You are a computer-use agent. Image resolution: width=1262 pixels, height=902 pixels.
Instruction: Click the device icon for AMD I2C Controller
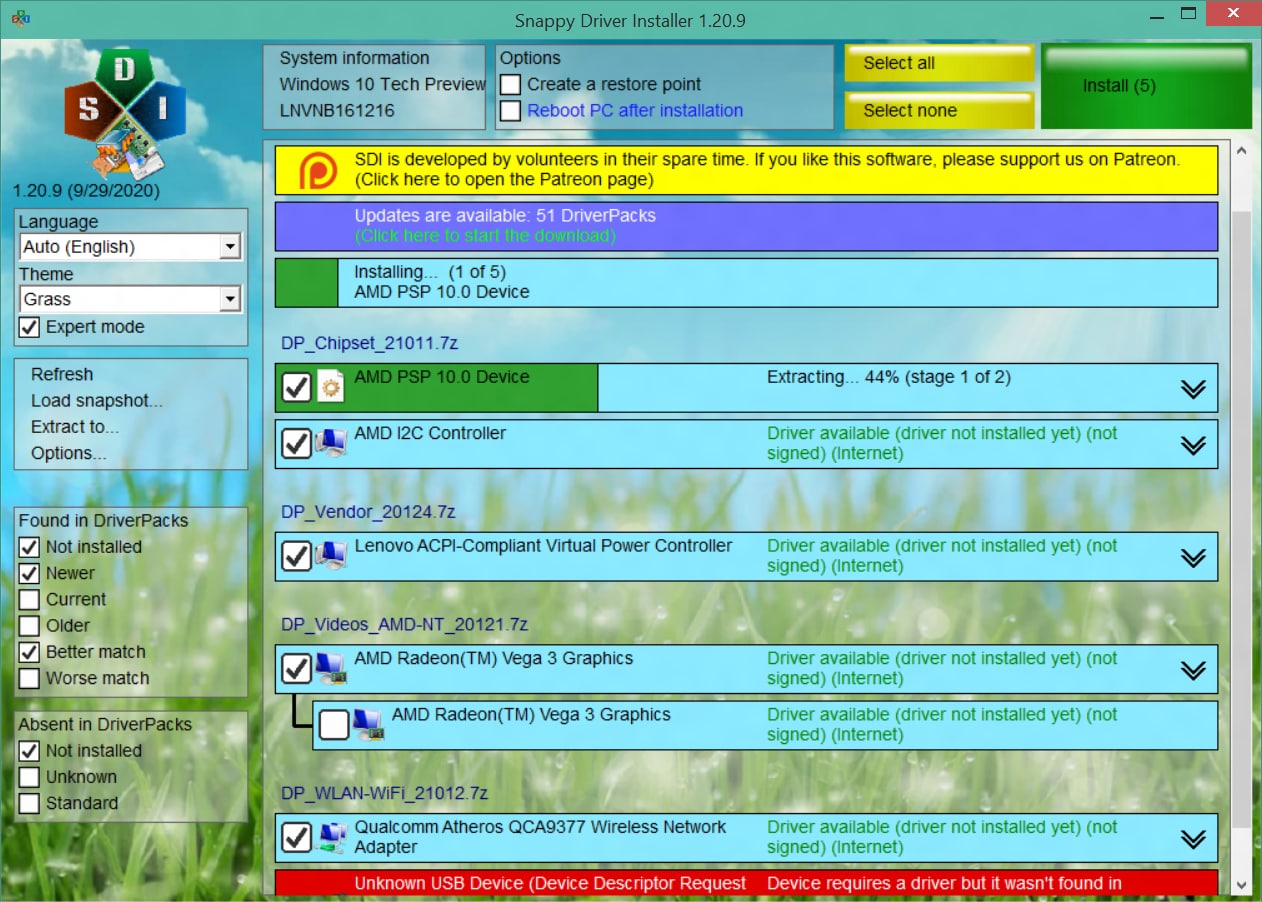(x=331, y=443)
